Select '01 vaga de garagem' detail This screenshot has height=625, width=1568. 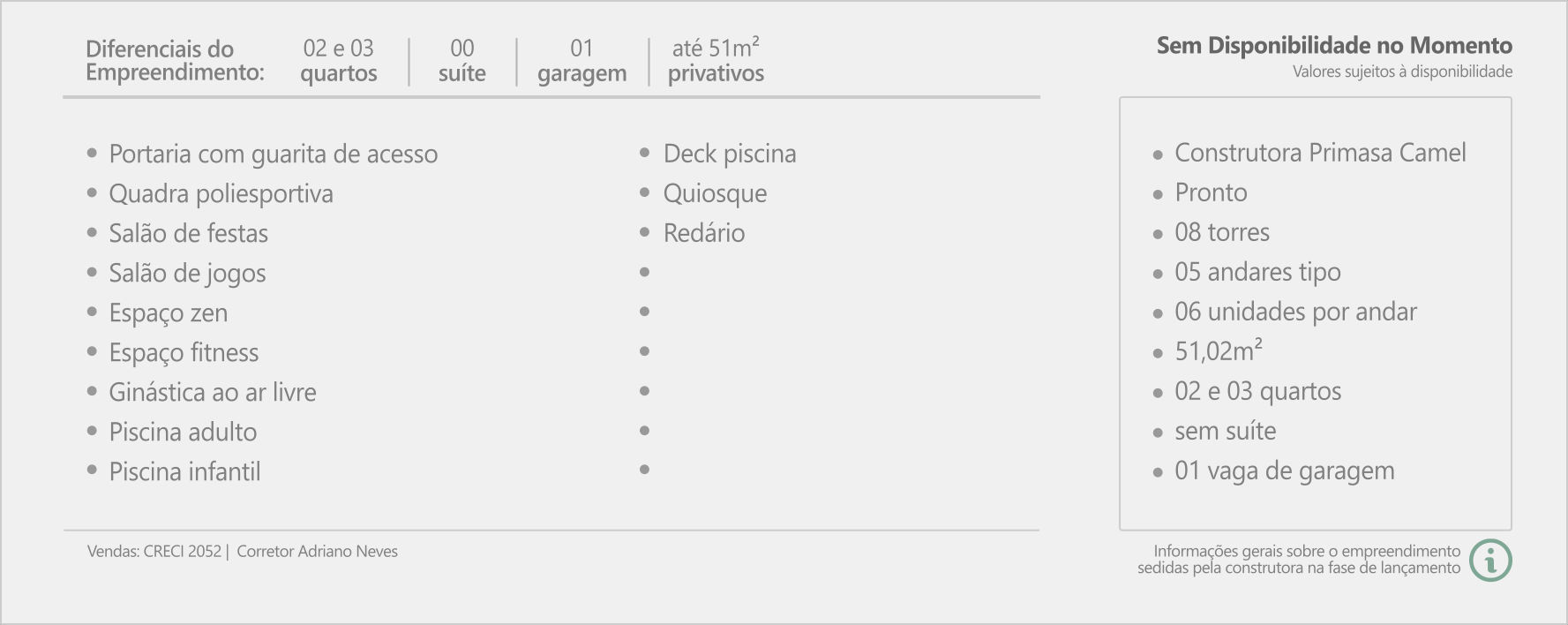coord(1284,471)
